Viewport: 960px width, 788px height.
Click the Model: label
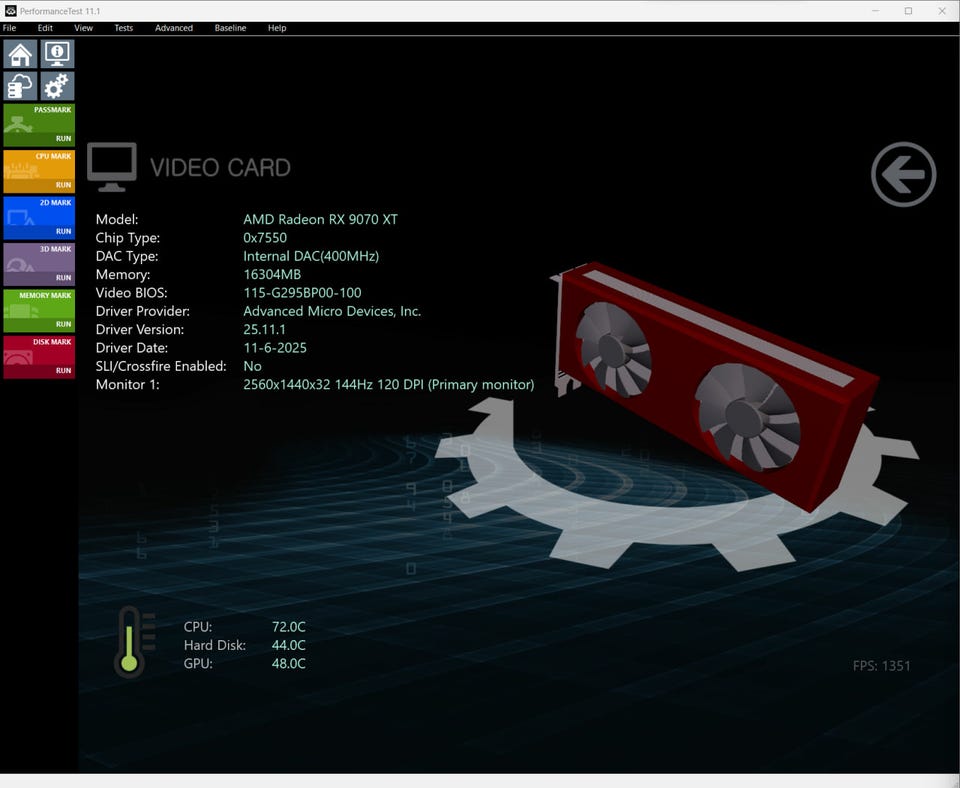point(117,219)
